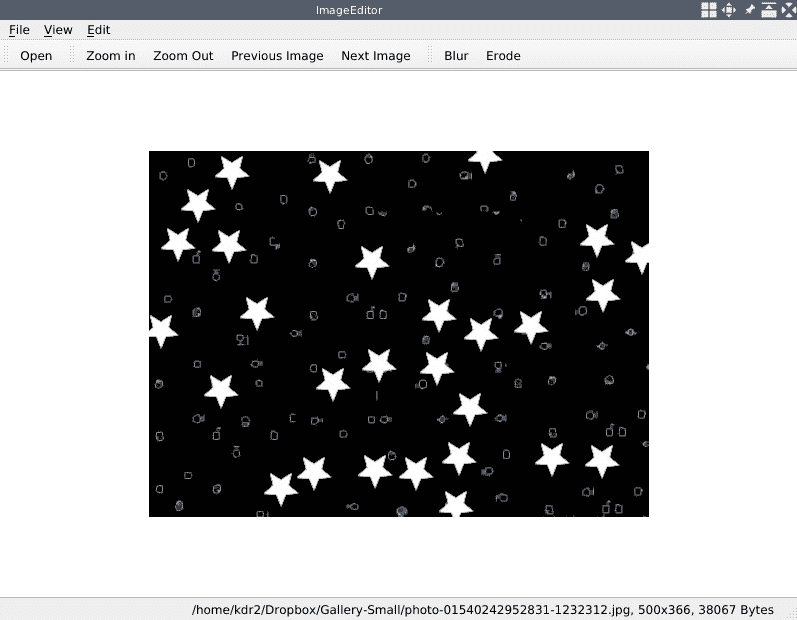This screenshot has width=797, height=620.
Task: Click Zoom Out in the toolbar
Action: click(x=183, y=56)
